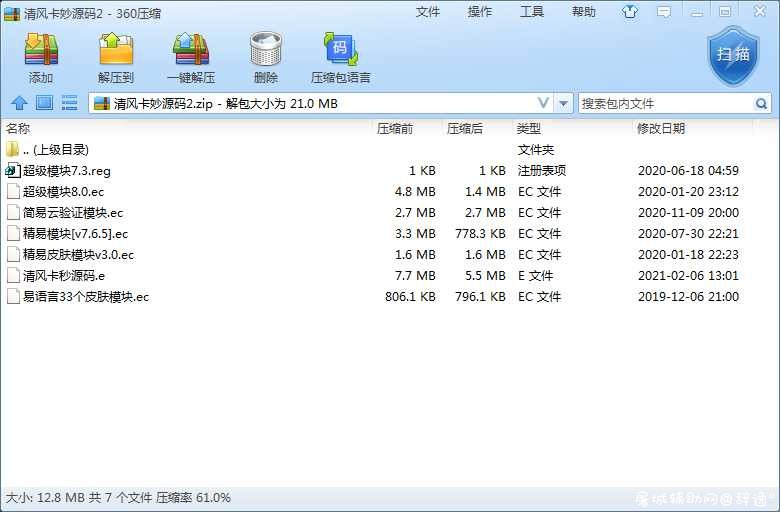
Task: Select file name 超级模块7.3.reg
Action: click(x=67, y=171)
